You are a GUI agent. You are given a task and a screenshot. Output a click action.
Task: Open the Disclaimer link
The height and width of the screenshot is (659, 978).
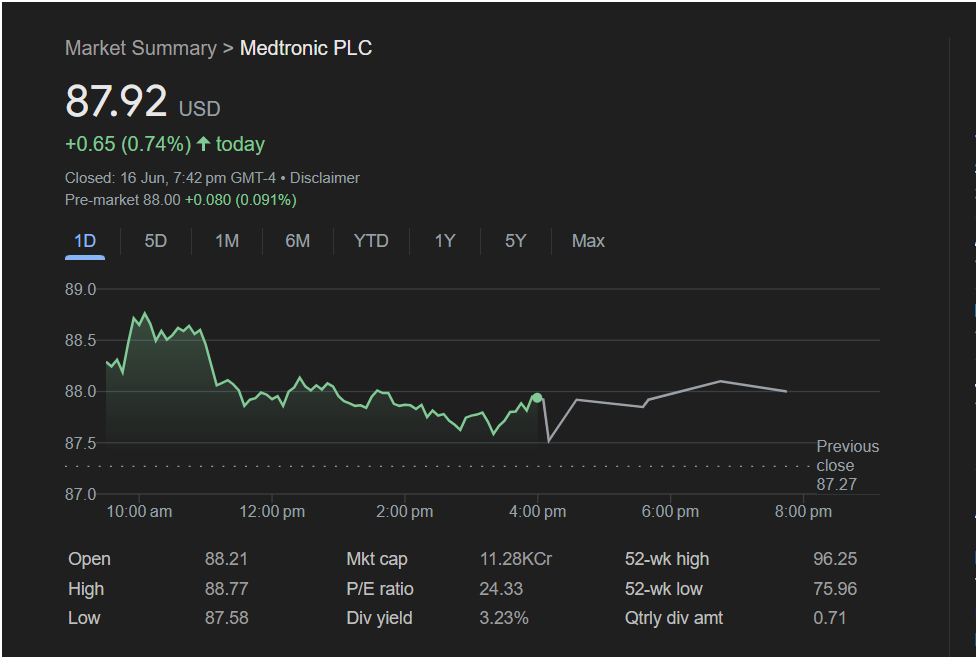(325, 178)
